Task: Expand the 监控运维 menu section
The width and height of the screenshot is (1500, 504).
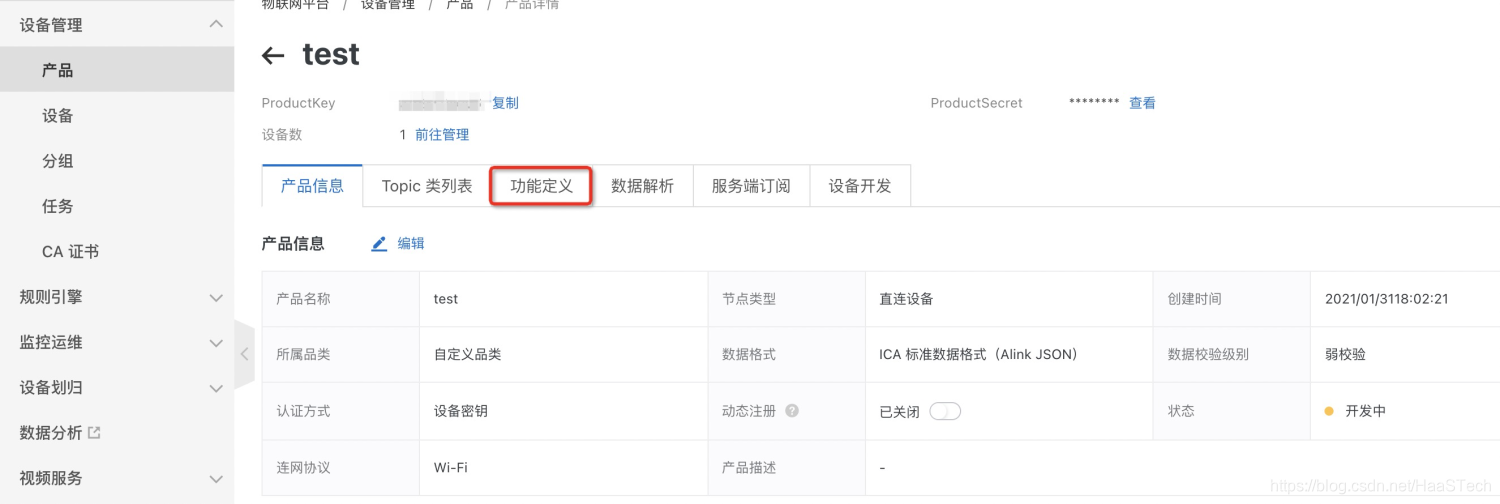Action: click(216, 343)
